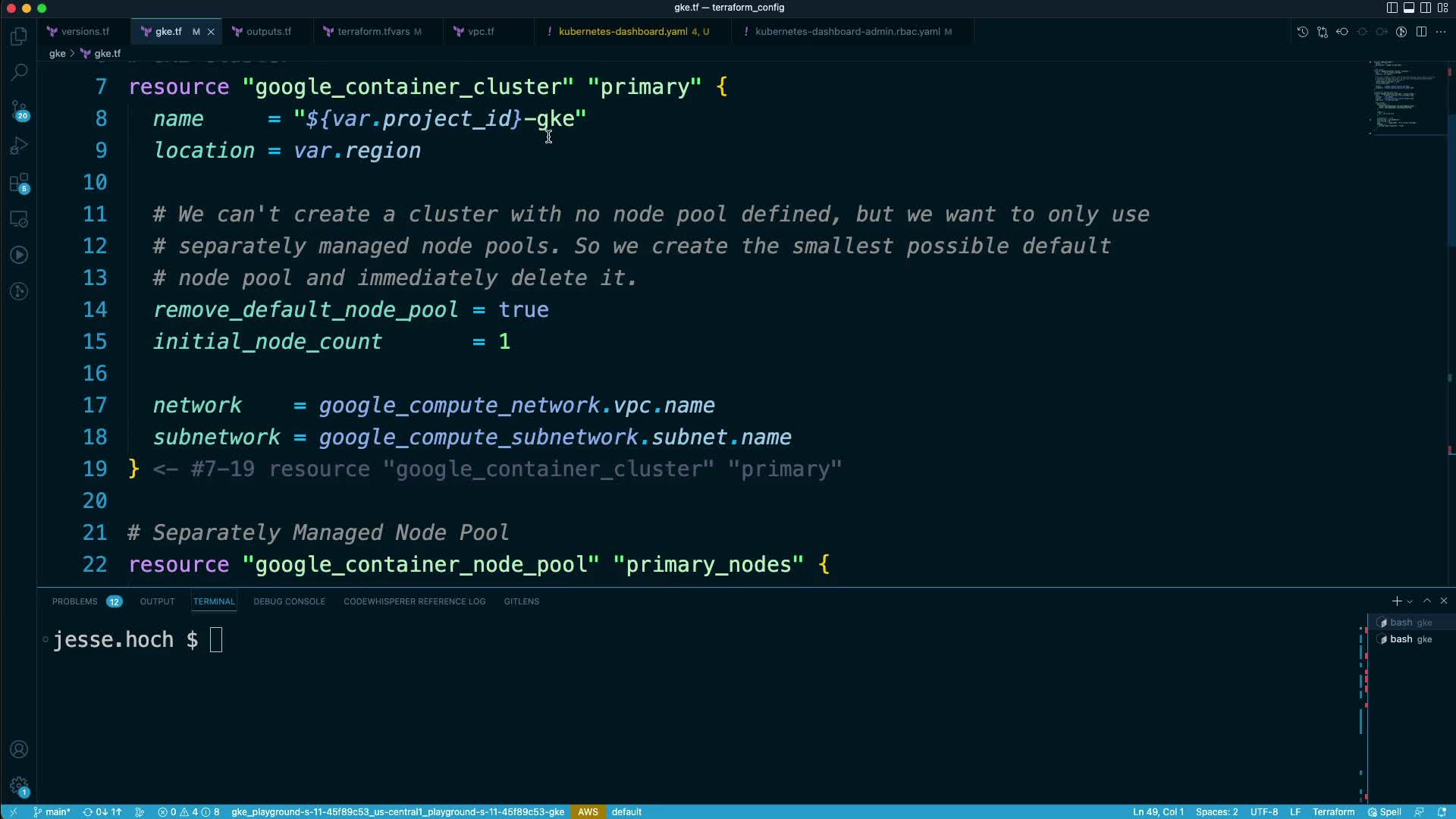Toggle the bottom panel visibility
Viewport: 1456px width, 819px height.
click(x=1408, y=8)
